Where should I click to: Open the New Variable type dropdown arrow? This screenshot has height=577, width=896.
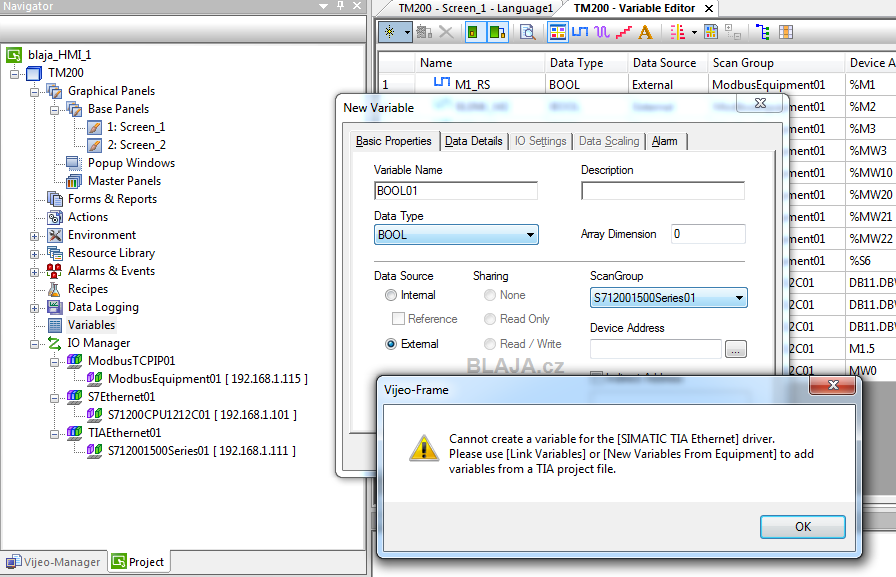407,33
